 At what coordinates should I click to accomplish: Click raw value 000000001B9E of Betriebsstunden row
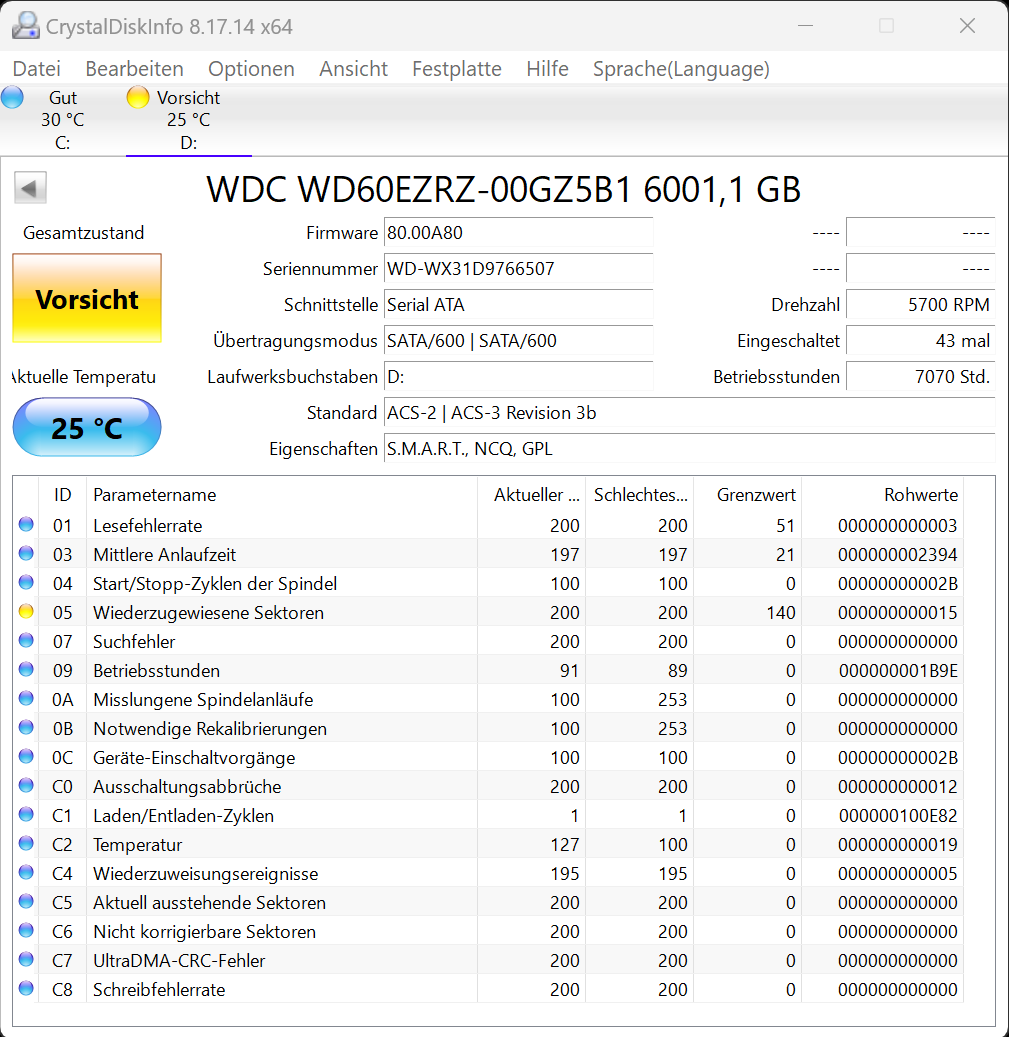(x=898, y=671)
